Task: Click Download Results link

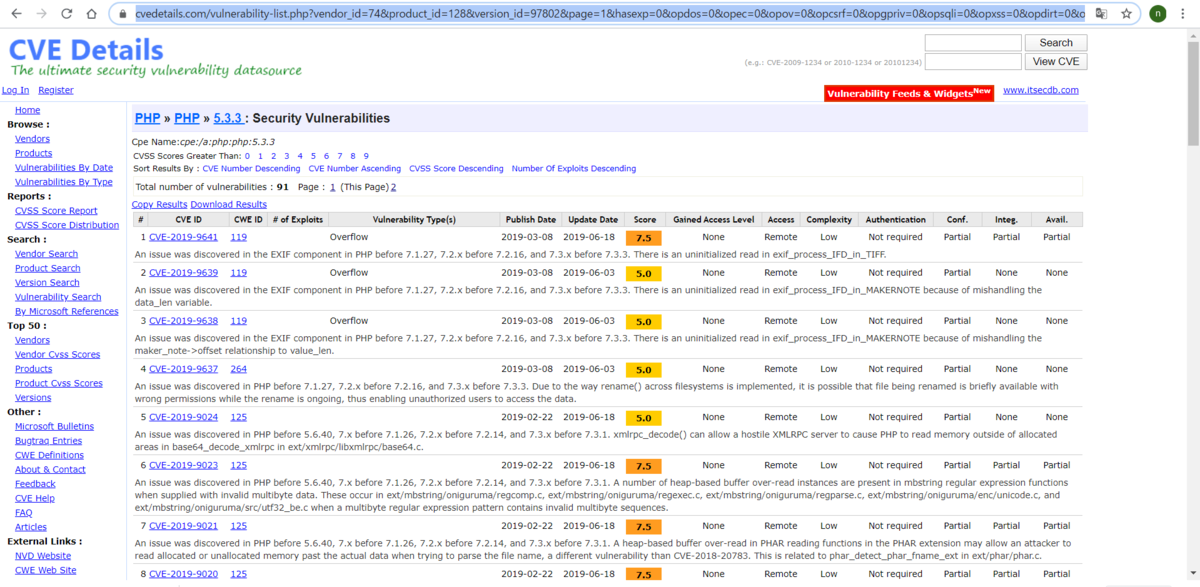Action: [x=229, y=204]
